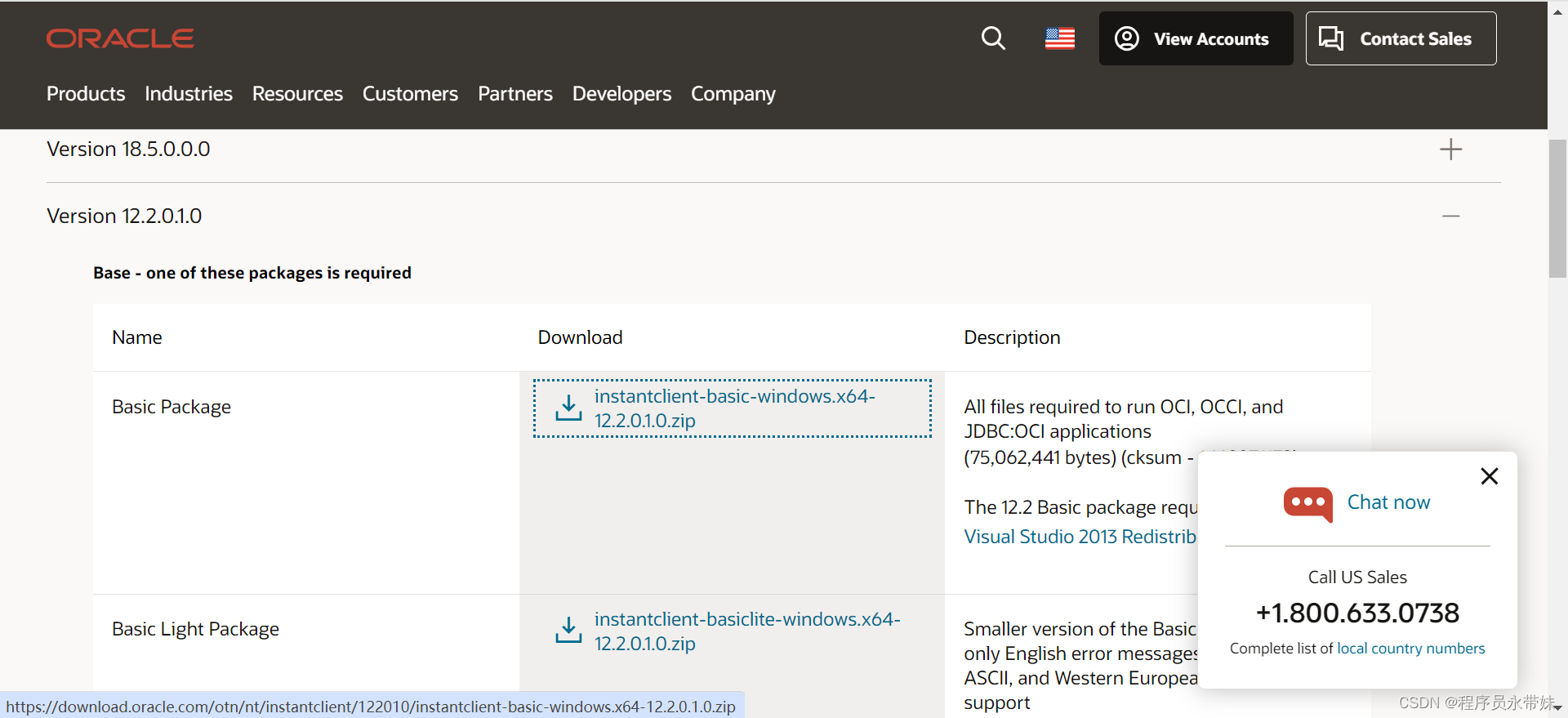Click the Version 18.5.0.0.0 heading

pos(128,149)
